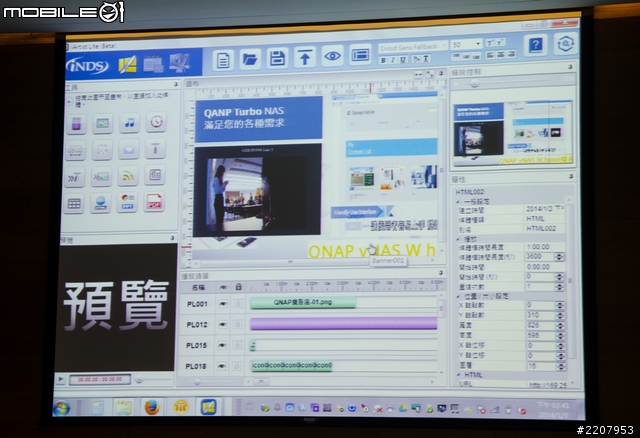Image resolution: width=640 pixels, height=438 pixels.
Task: Click the eye preview icon in top toolbar
Action: (332, 56)
